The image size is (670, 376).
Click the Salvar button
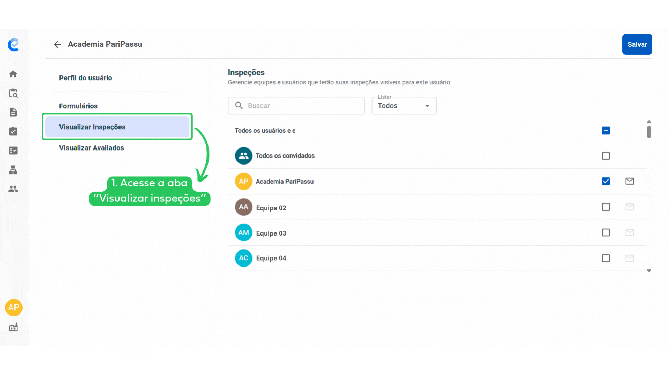637,44
